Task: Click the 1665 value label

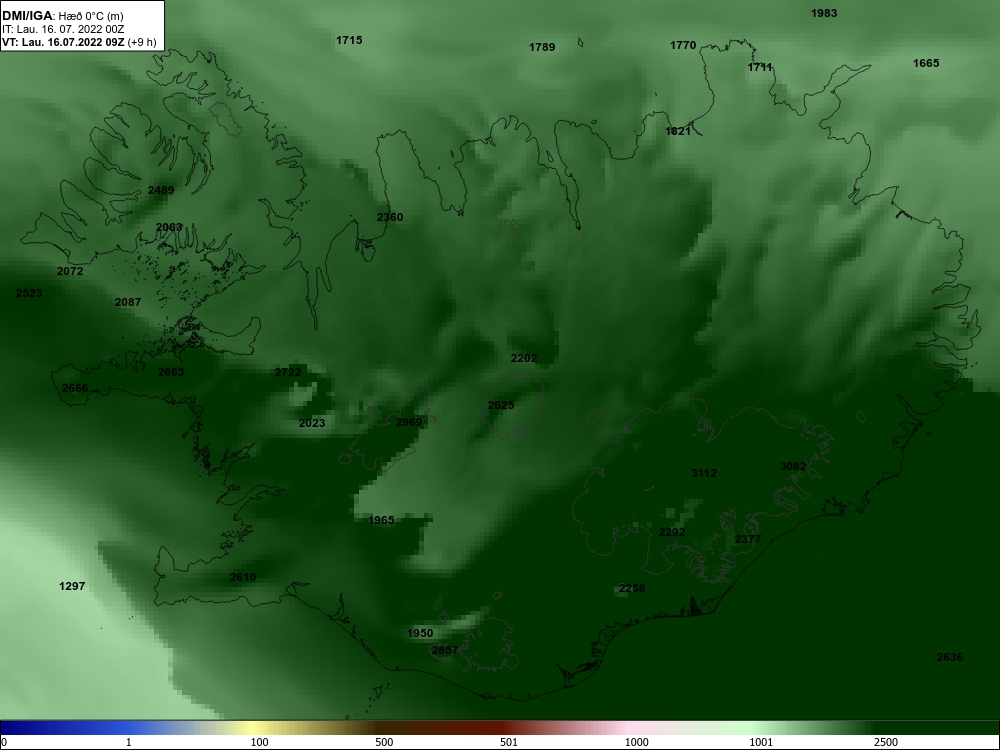Action: click(x=926, y=63)
